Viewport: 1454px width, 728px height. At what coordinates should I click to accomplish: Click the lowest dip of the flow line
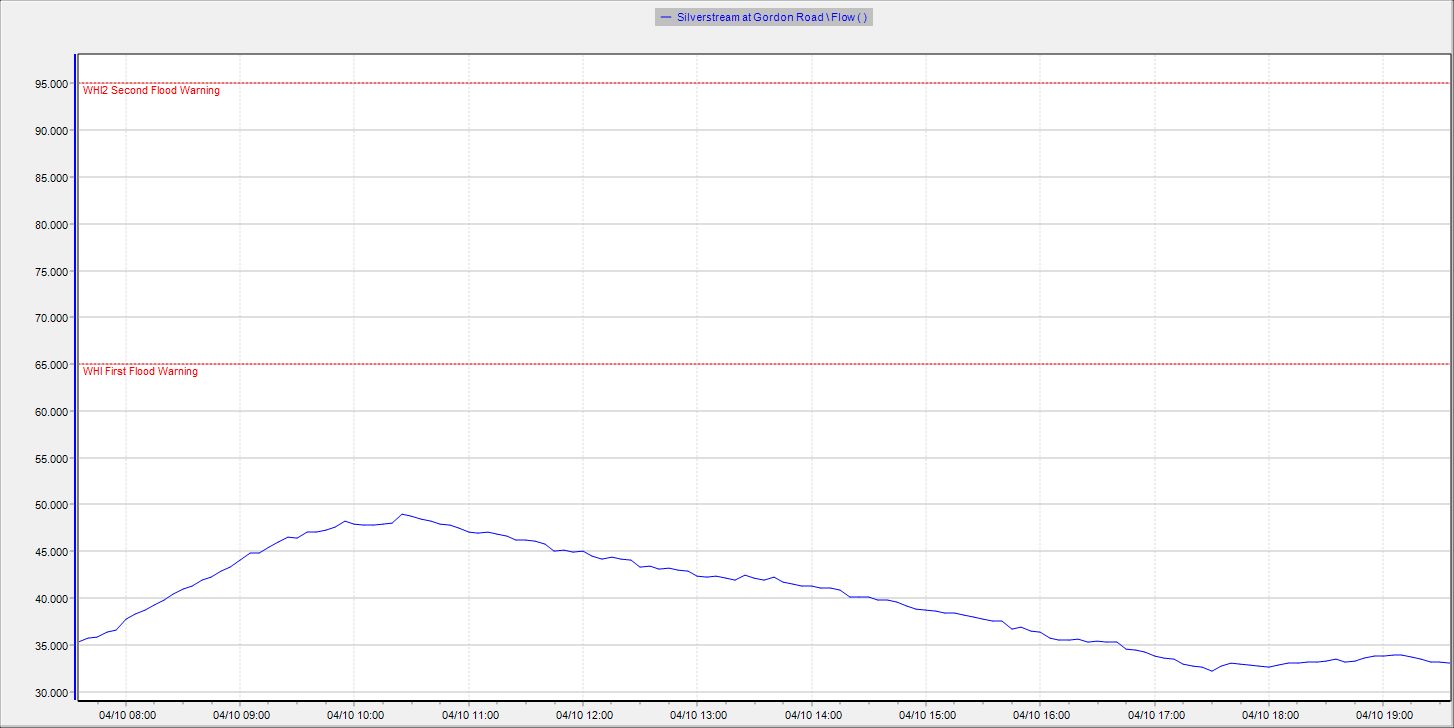click(1212, 671)
